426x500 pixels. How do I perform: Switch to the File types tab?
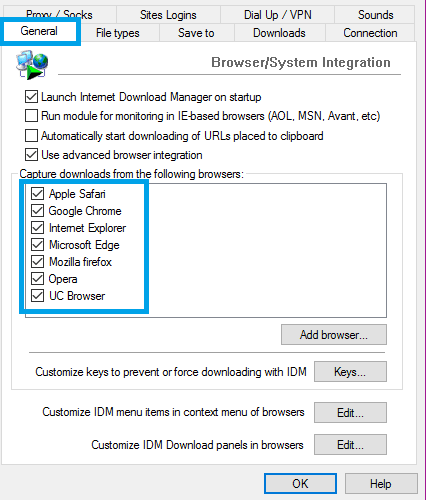pyautogui.click(x=118, y=33)
